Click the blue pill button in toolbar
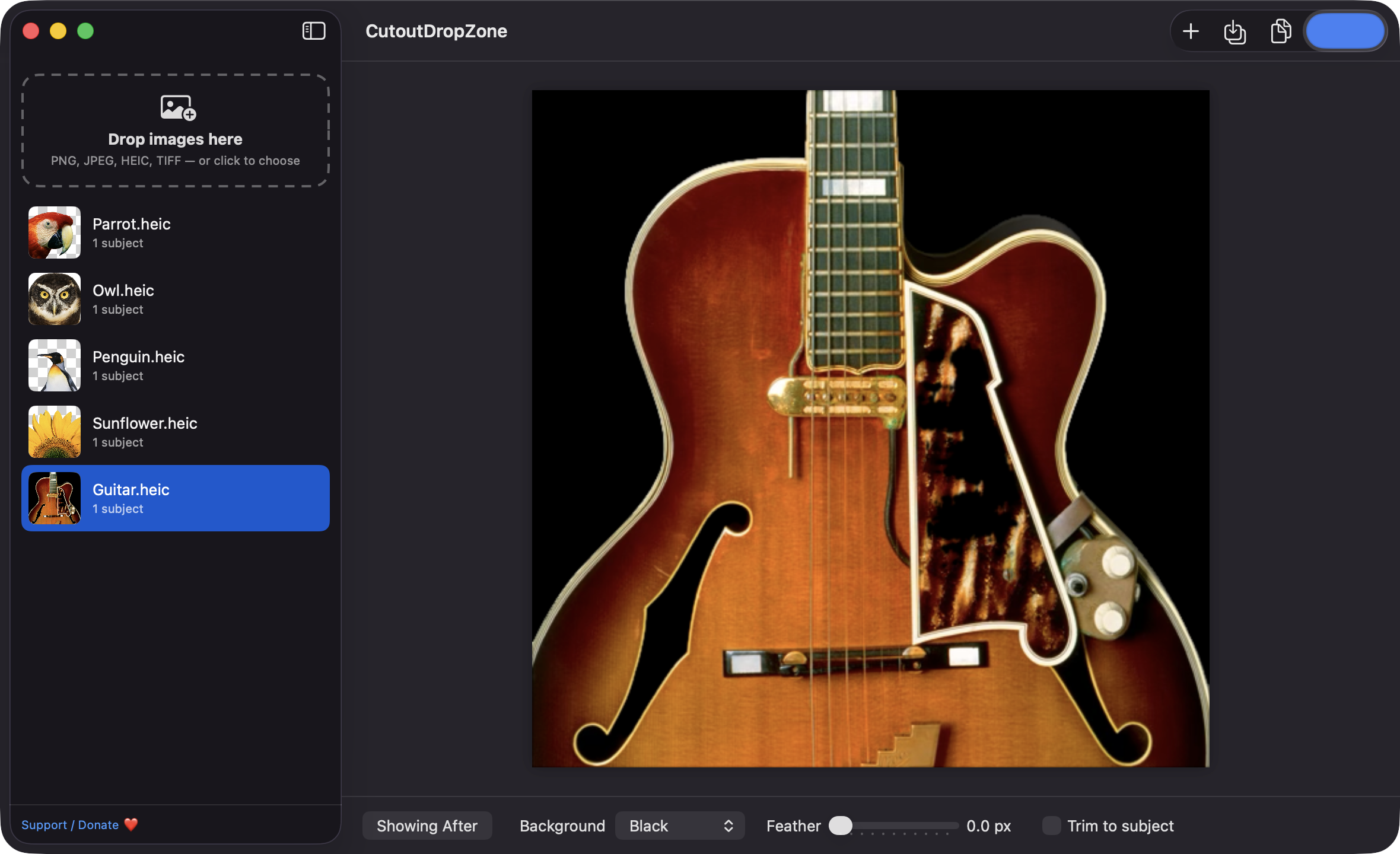The width and height of the screenshot is (1400, 854). (1345, 31)
